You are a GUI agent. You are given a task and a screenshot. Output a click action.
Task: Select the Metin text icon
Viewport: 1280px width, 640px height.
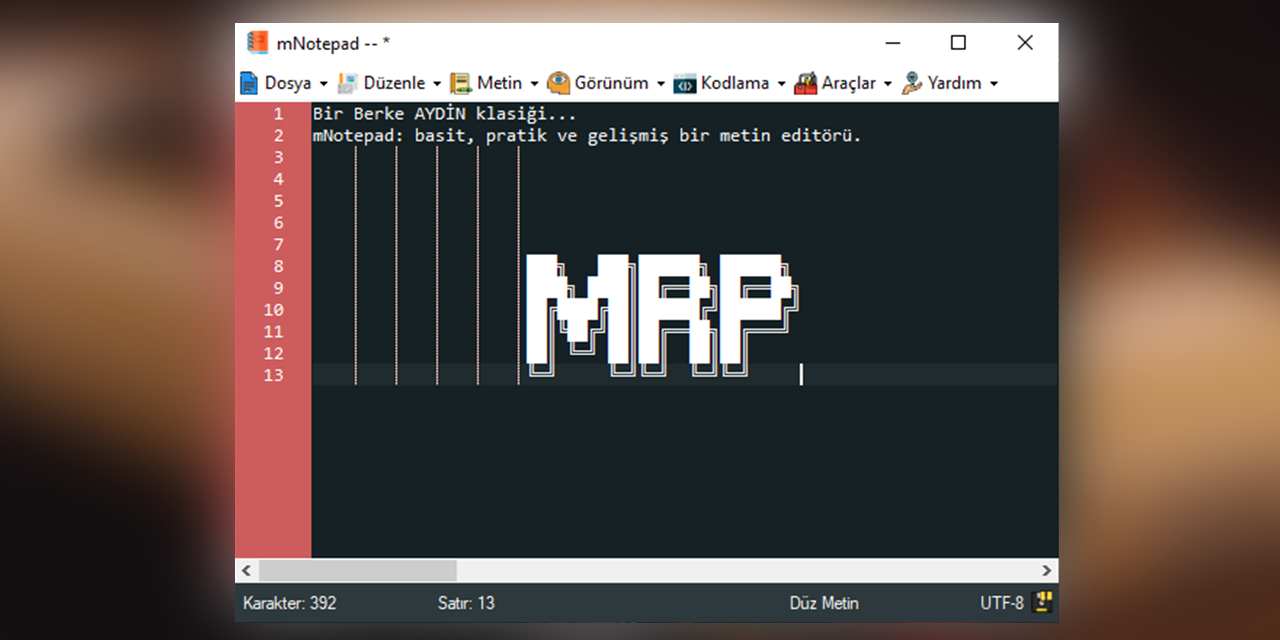(x=461, y=83)
